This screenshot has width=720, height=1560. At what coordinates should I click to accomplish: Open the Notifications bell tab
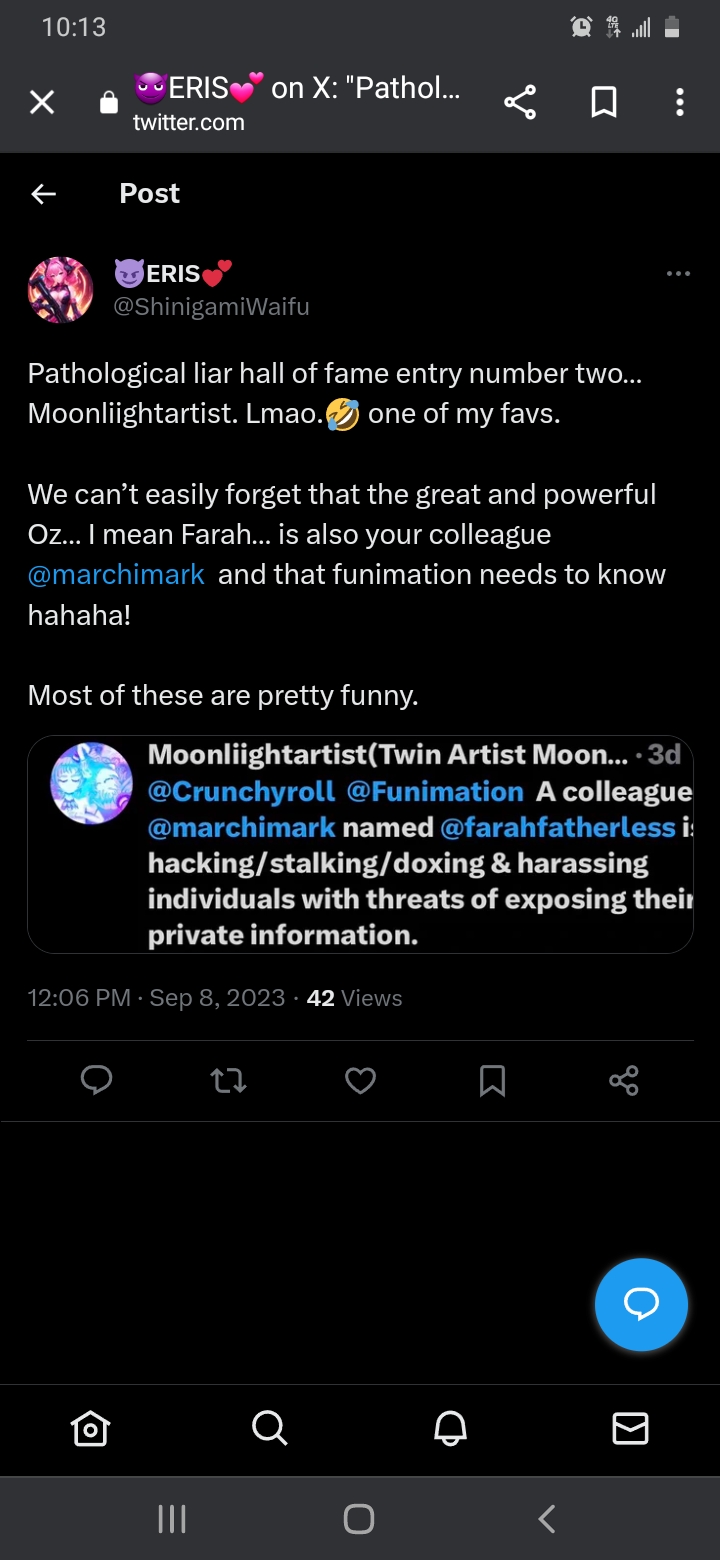(x=450, y=1429)
